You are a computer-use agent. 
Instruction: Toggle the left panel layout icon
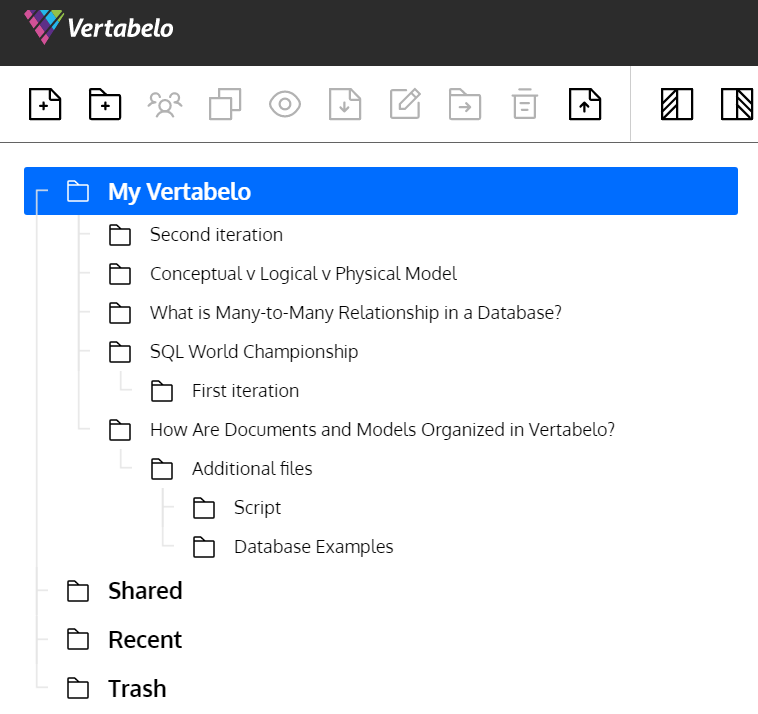coord(677,104)
